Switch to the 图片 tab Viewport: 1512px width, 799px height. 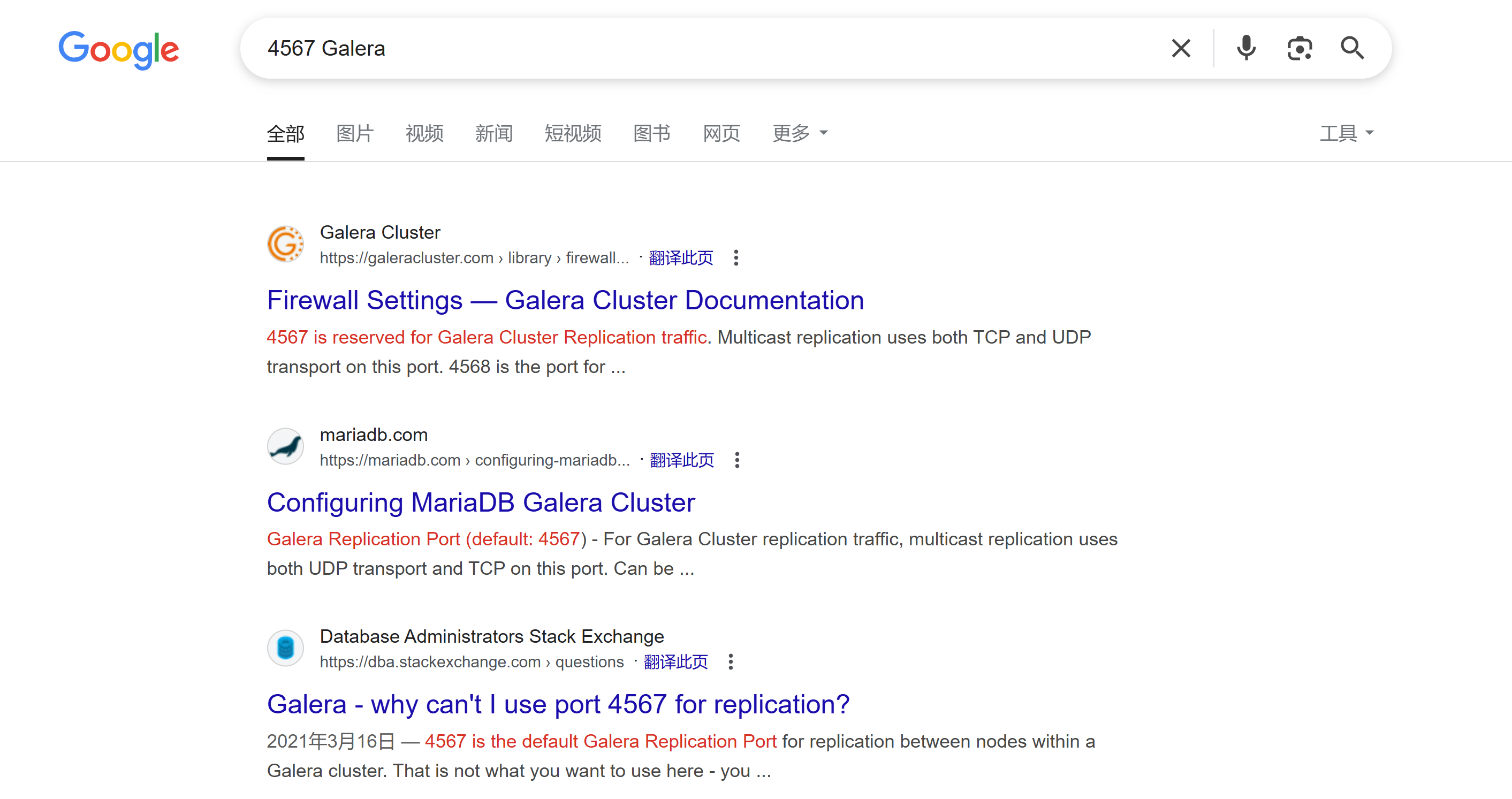pyautogui.click(x=355, y=134)
